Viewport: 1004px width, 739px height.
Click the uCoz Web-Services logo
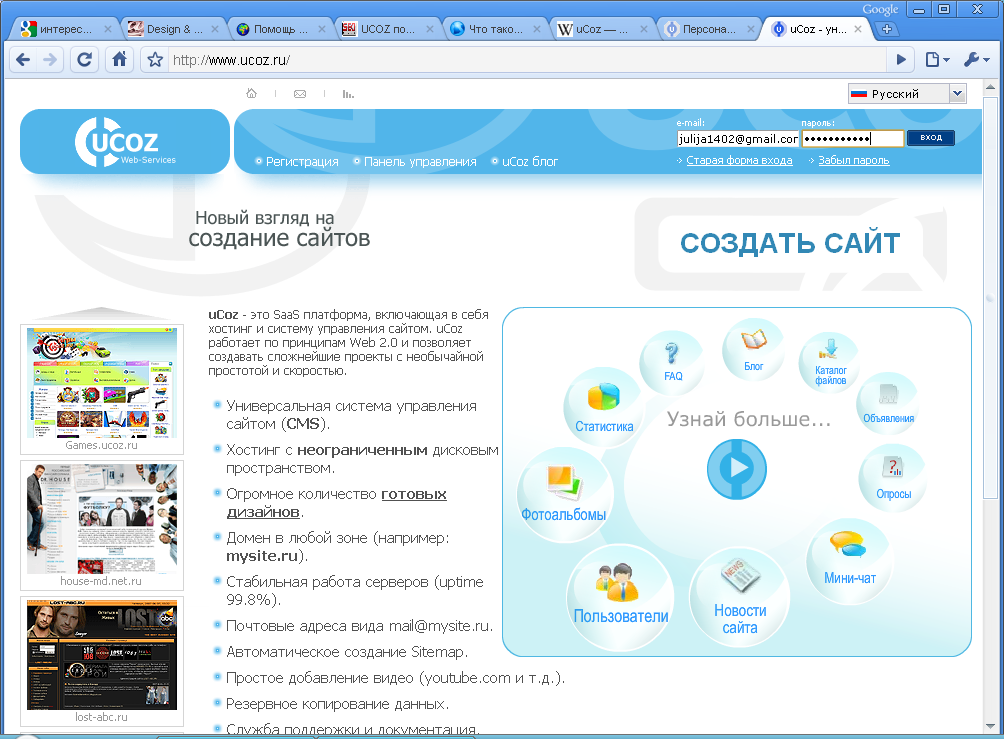(125, 142)
